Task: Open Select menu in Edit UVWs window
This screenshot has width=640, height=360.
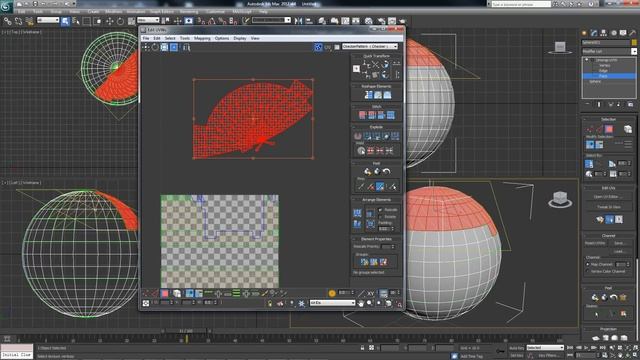Action: 170,38
